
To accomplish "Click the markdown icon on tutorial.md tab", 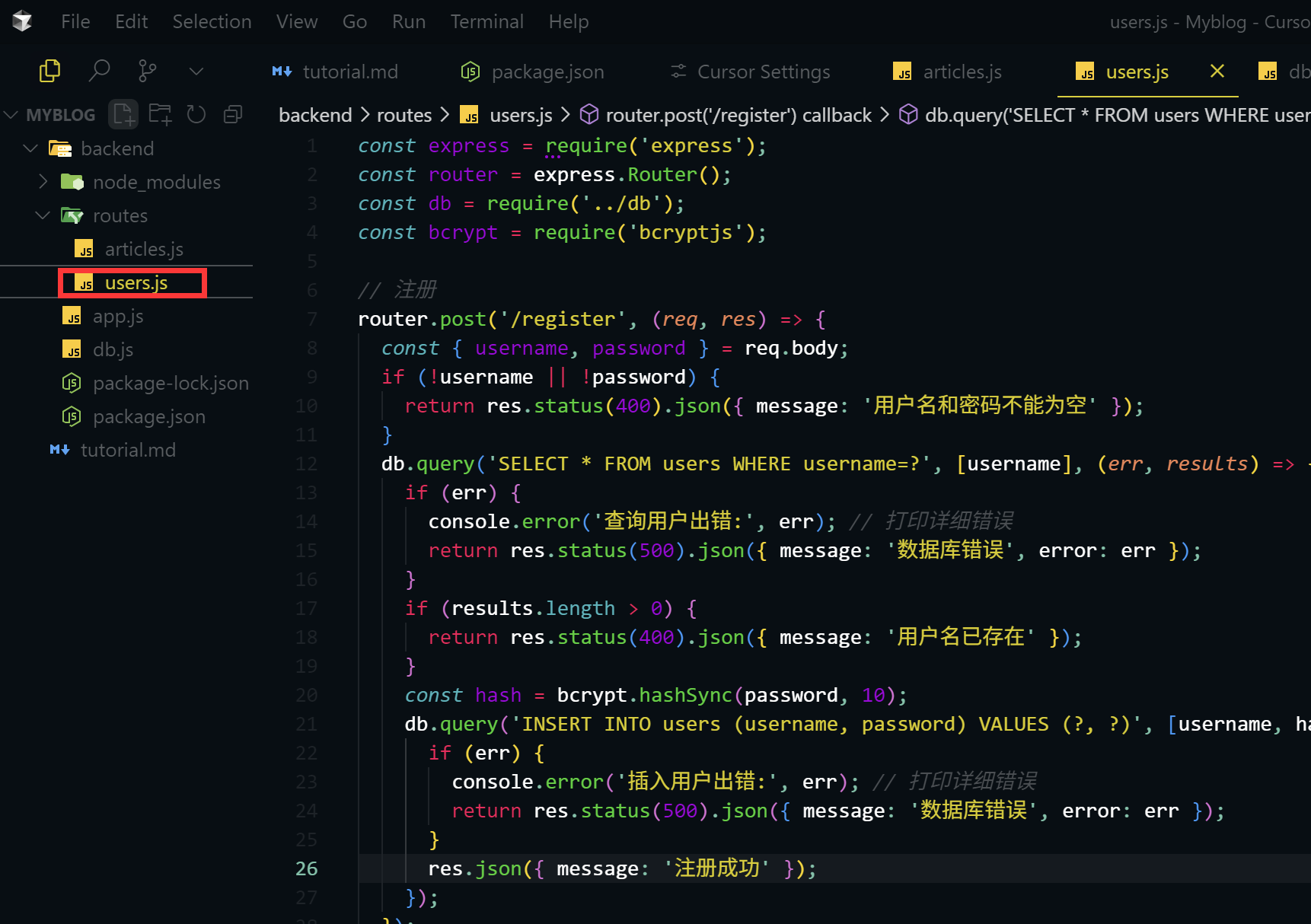I will [282, 72].
